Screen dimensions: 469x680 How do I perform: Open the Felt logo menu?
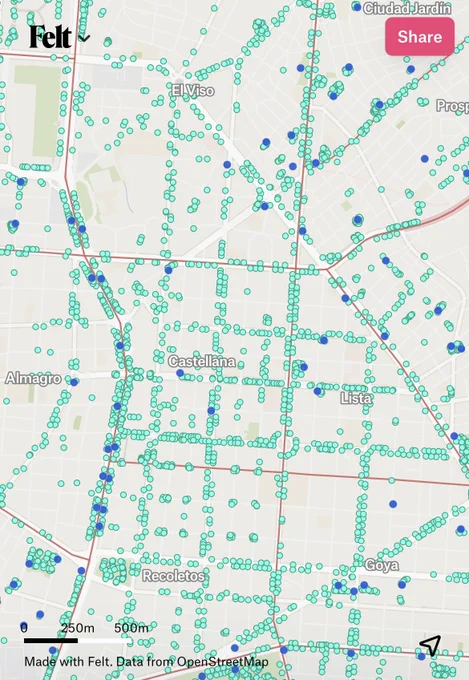pos(59,37)
